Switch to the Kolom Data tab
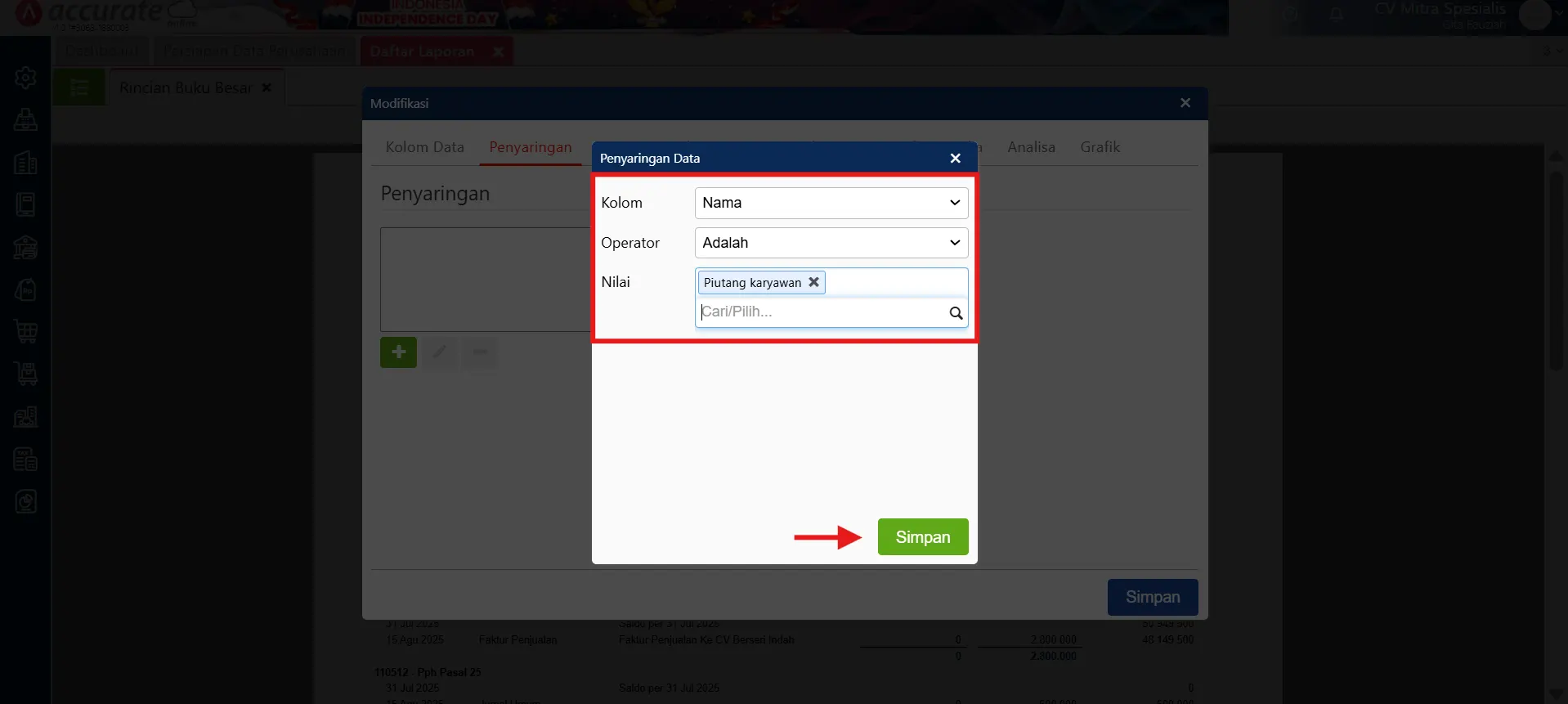 424,147
